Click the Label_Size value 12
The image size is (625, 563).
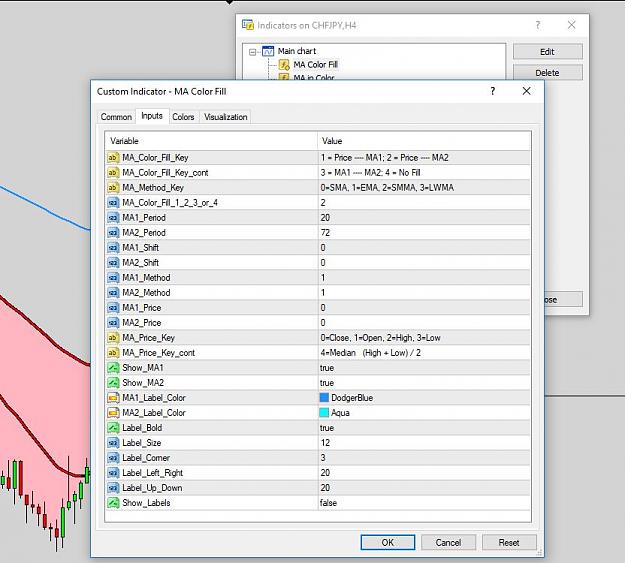tap(325, 443)
